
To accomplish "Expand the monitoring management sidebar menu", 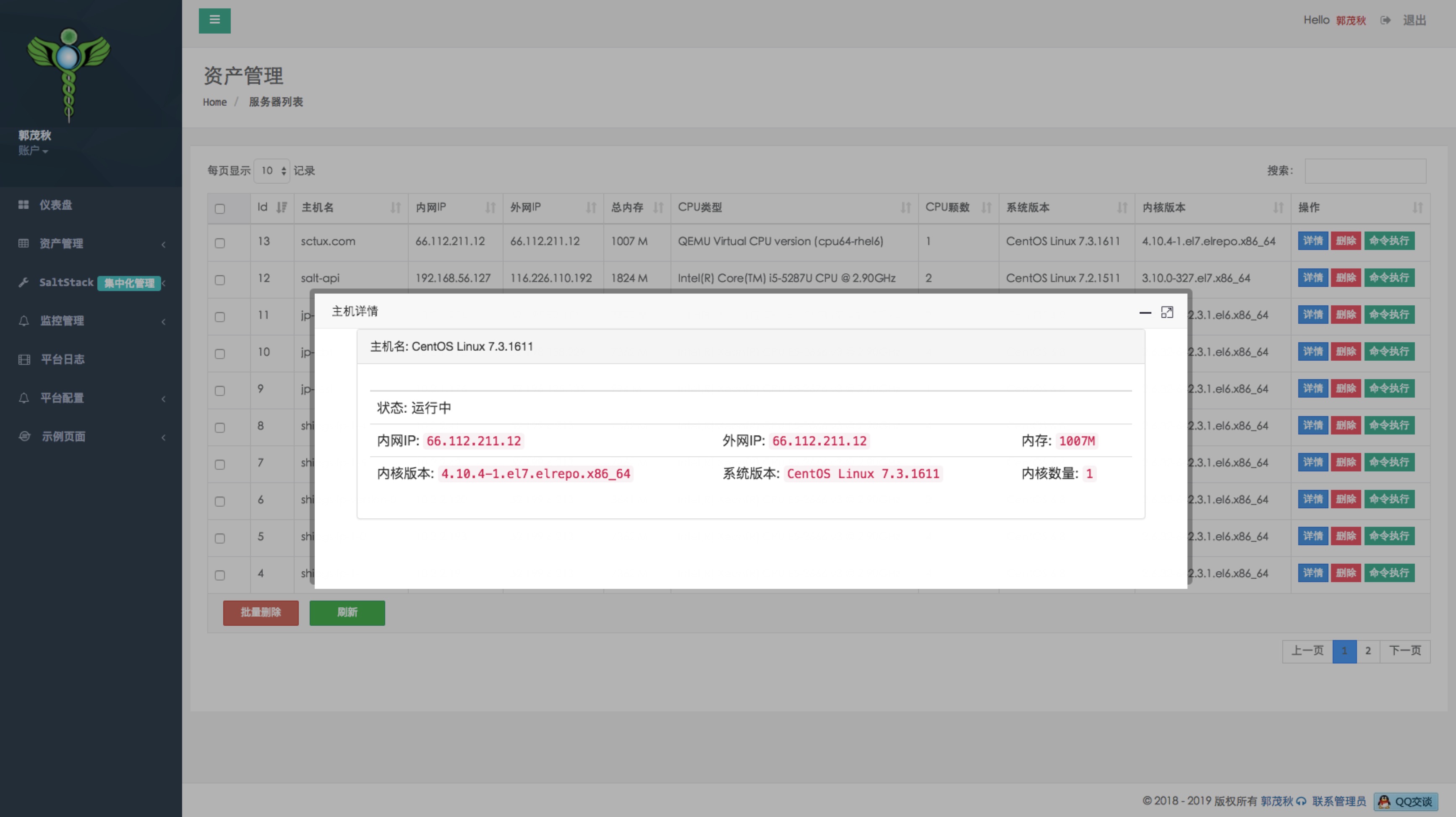I will coord(62,321).
